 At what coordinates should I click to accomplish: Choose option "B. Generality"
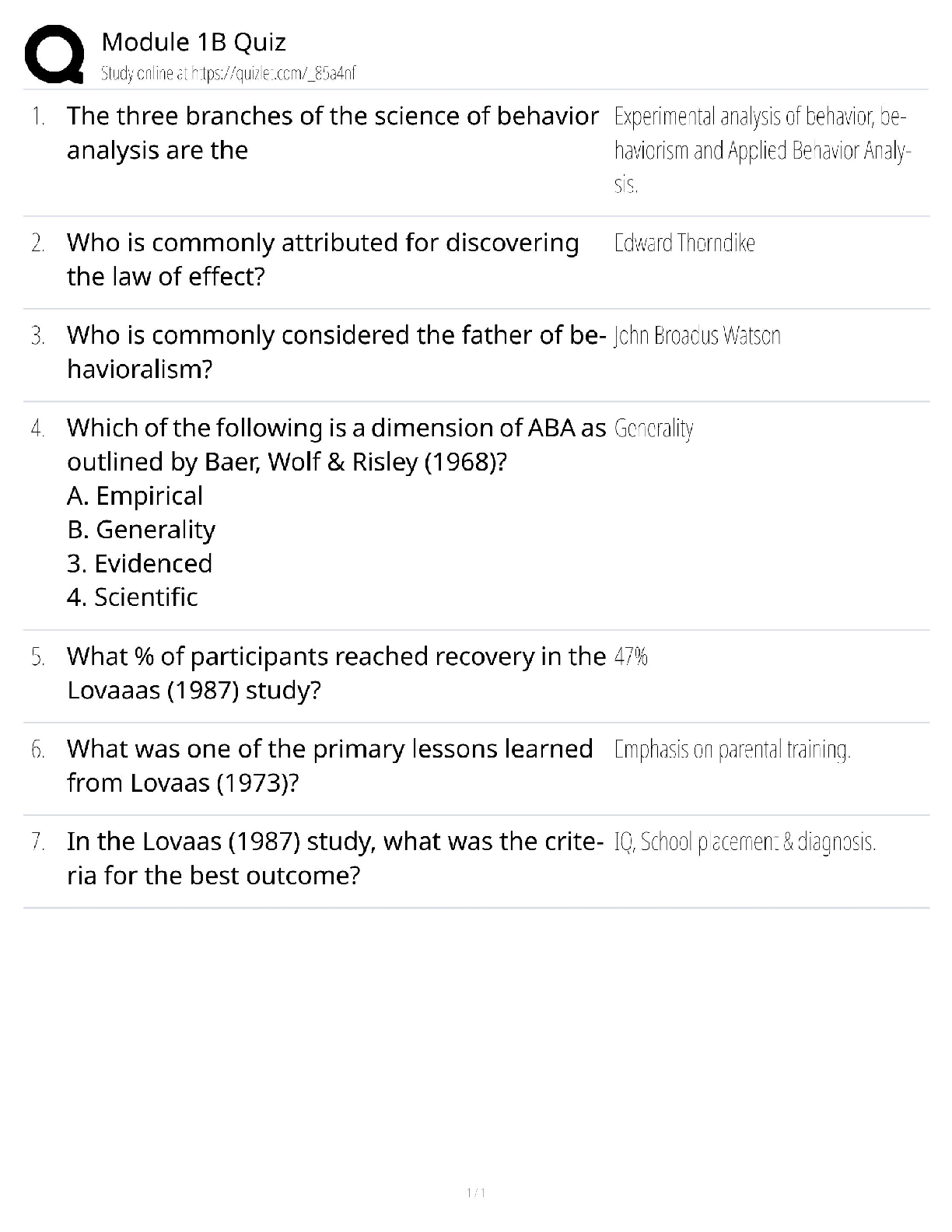(141, 530)
